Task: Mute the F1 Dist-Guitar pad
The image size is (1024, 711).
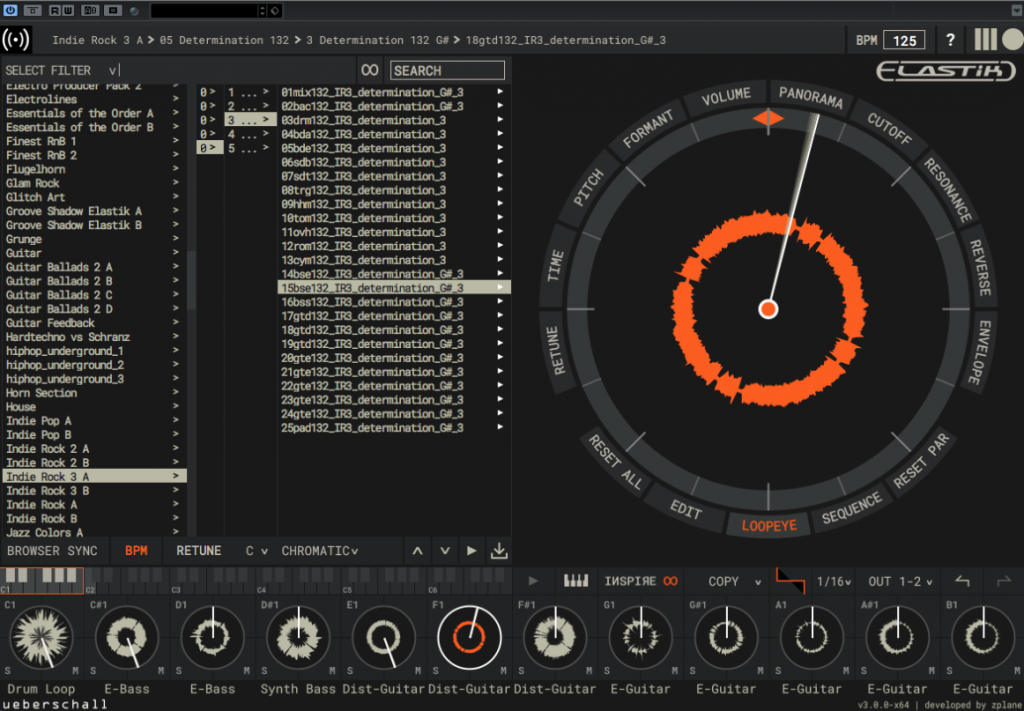Action: [502, 670]
